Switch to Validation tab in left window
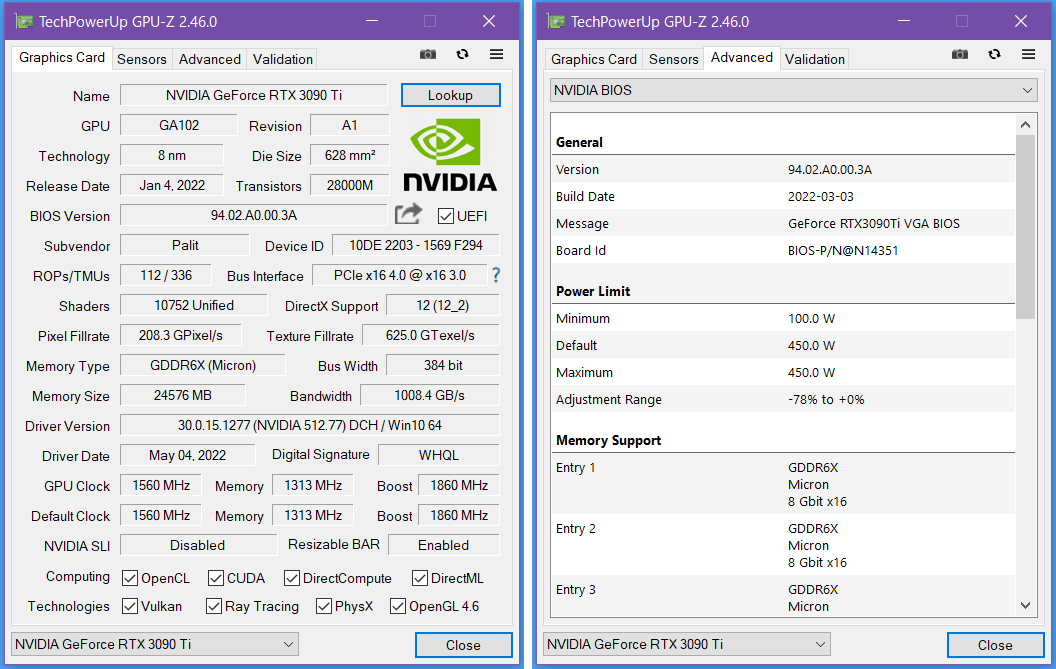The width and height of the screenshot is (1056, 669). click(283, 59)
